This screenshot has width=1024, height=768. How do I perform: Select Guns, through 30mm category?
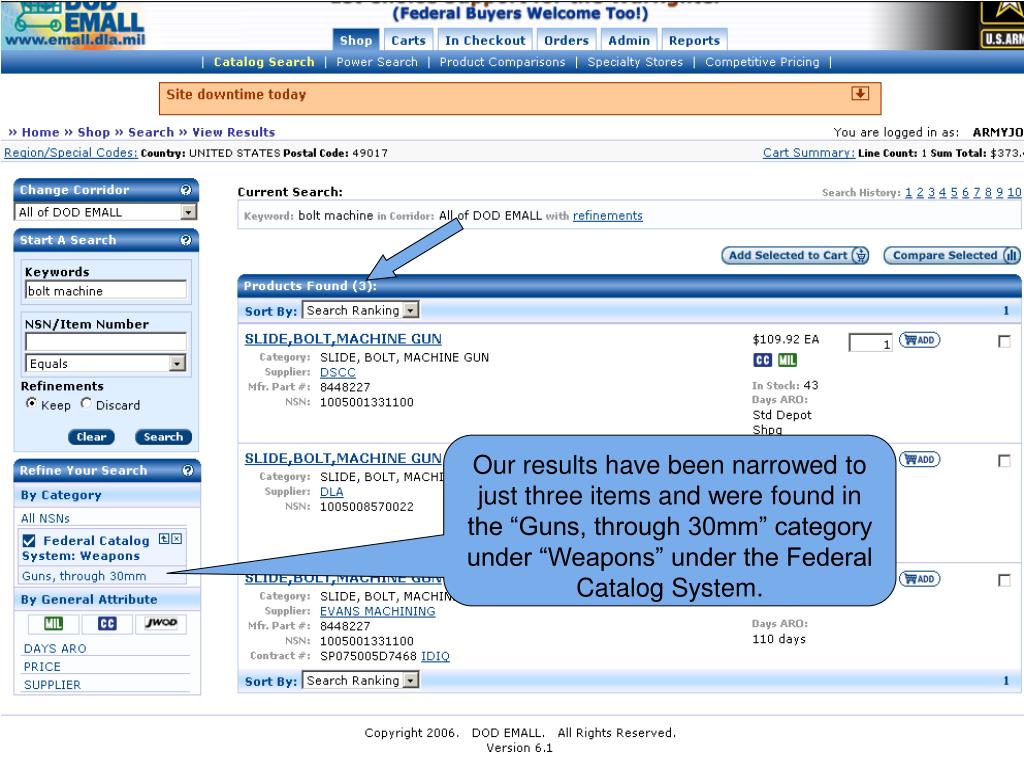(x=84, y=576)
